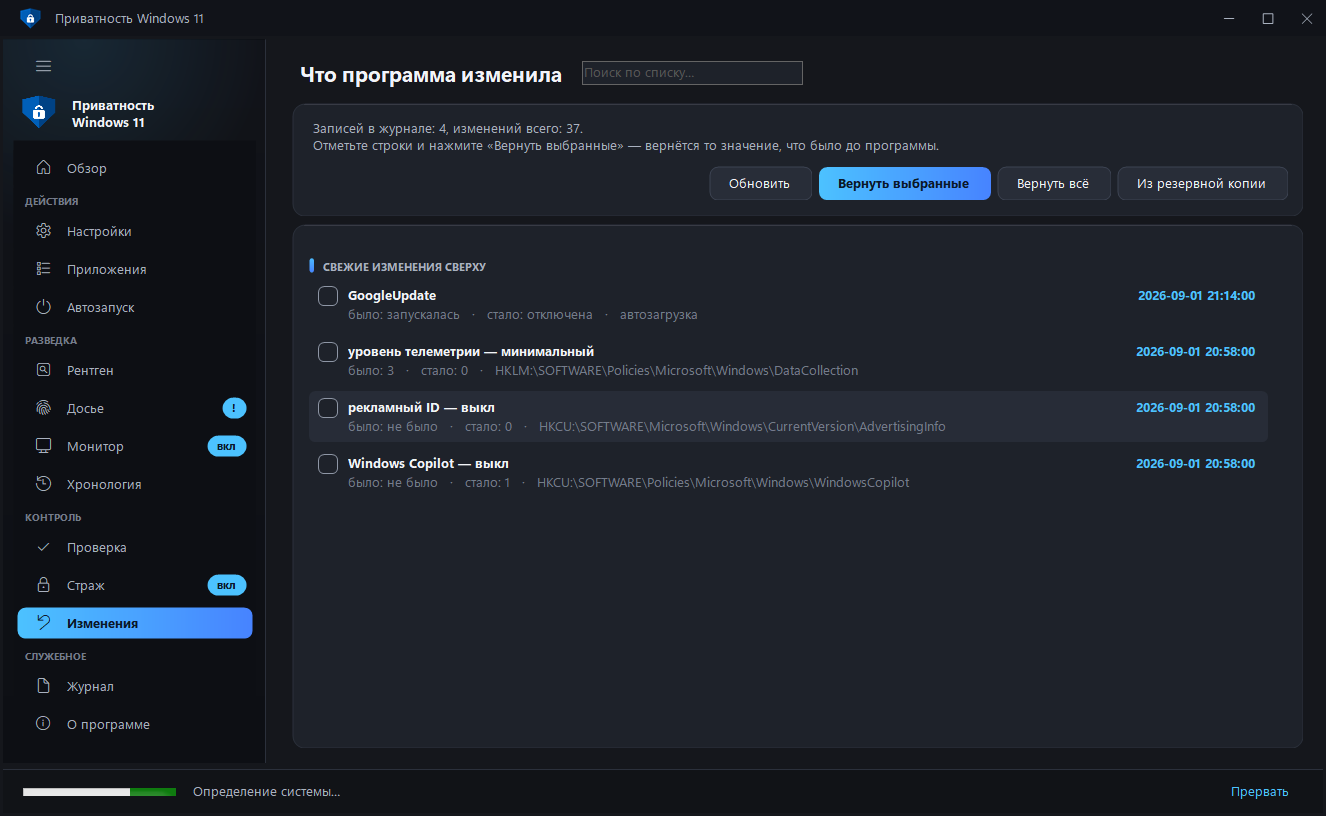
Task: Stop the scan with the Прервать link
Action: 1259,792
